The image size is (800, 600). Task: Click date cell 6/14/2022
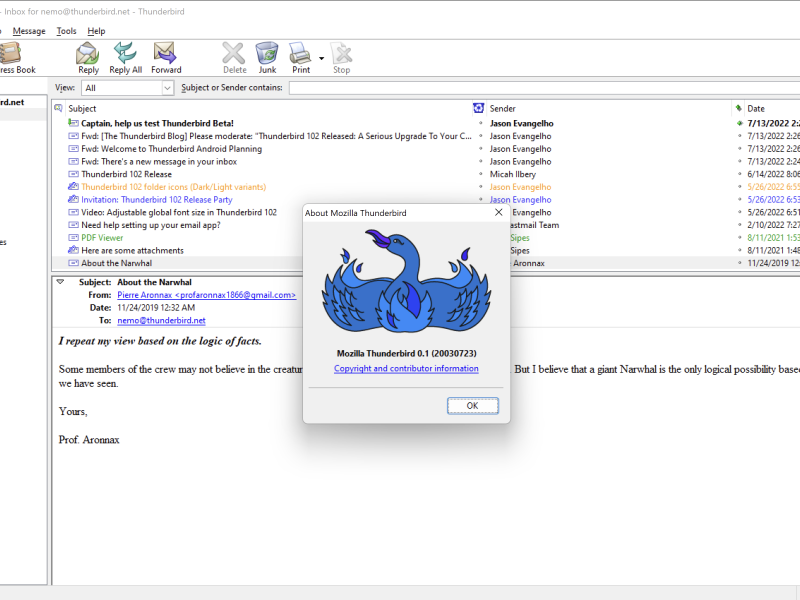tap(773, 174)
